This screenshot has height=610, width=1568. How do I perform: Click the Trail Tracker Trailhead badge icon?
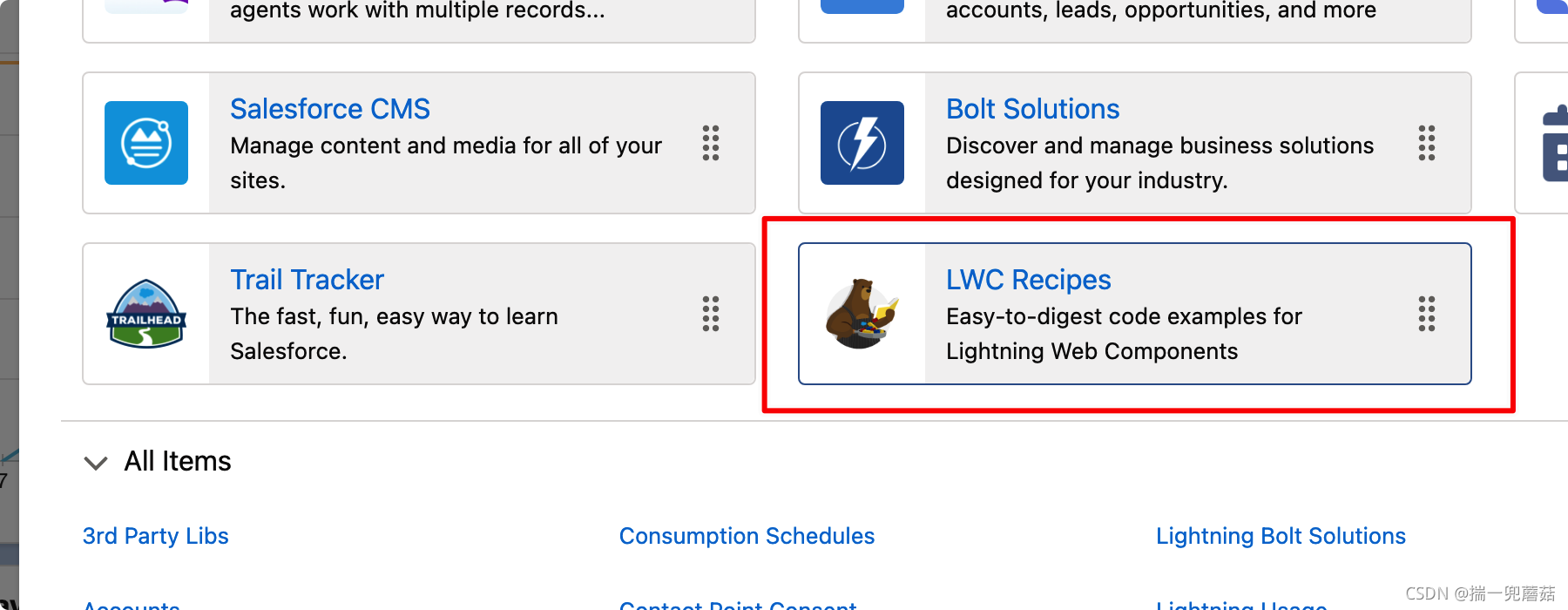[145, 314]
